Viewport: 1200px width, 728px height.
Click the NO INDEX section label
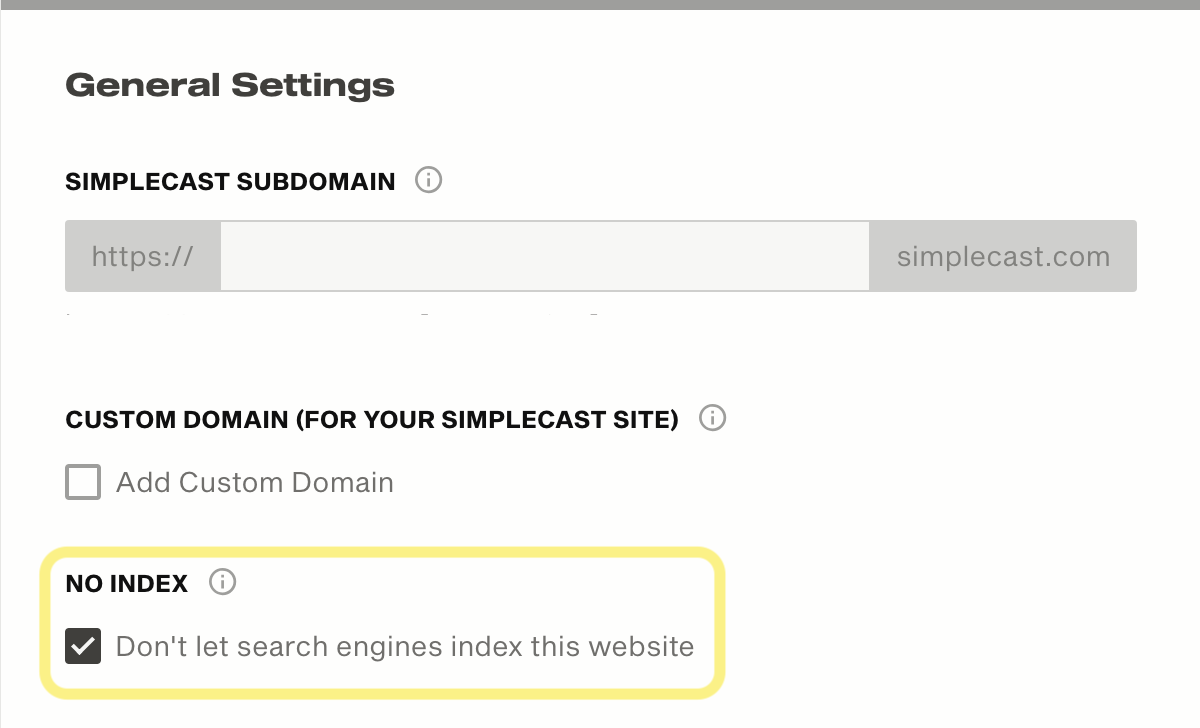point(127,584)
